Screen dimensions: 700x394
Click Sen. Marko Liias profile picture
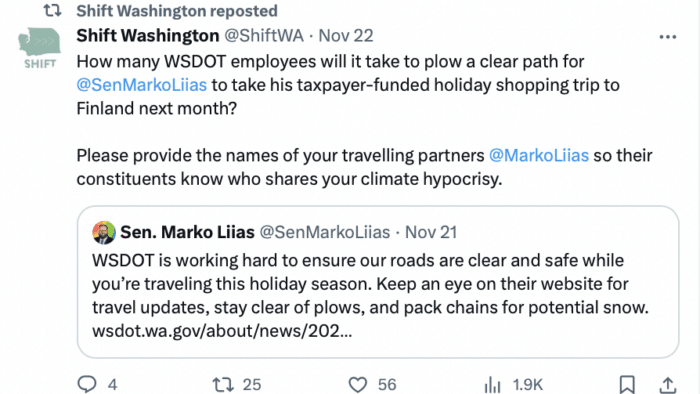coord(104,232)
